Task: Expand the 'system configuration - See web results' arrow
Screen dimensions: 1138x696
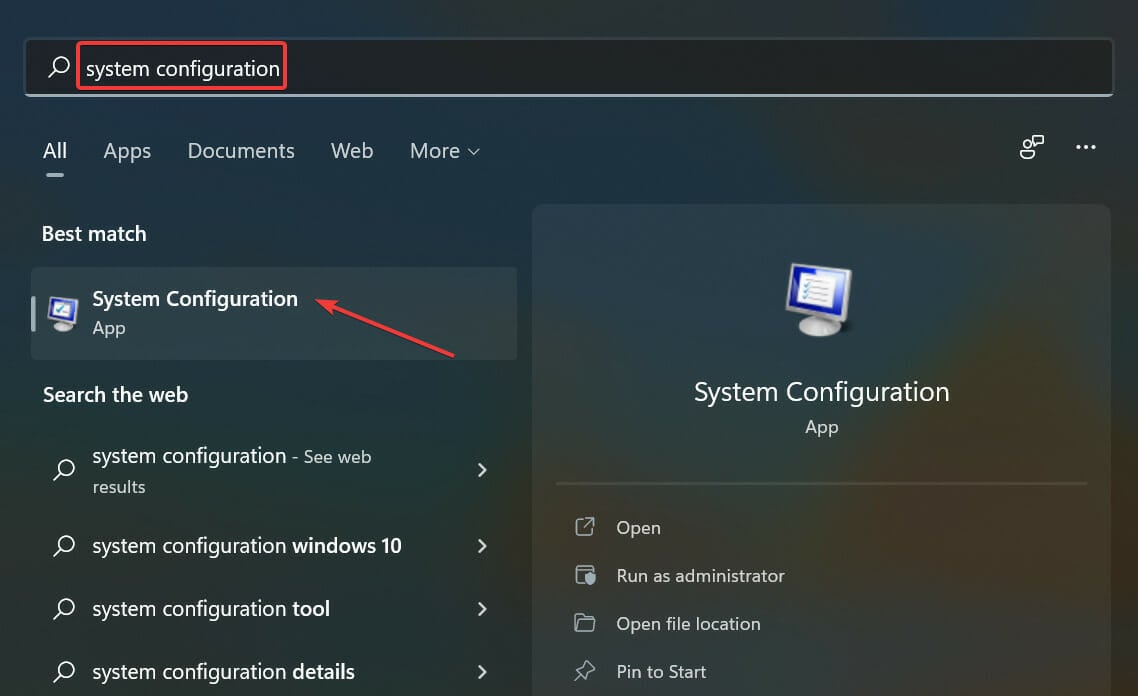Action: [x=482, y=470]
